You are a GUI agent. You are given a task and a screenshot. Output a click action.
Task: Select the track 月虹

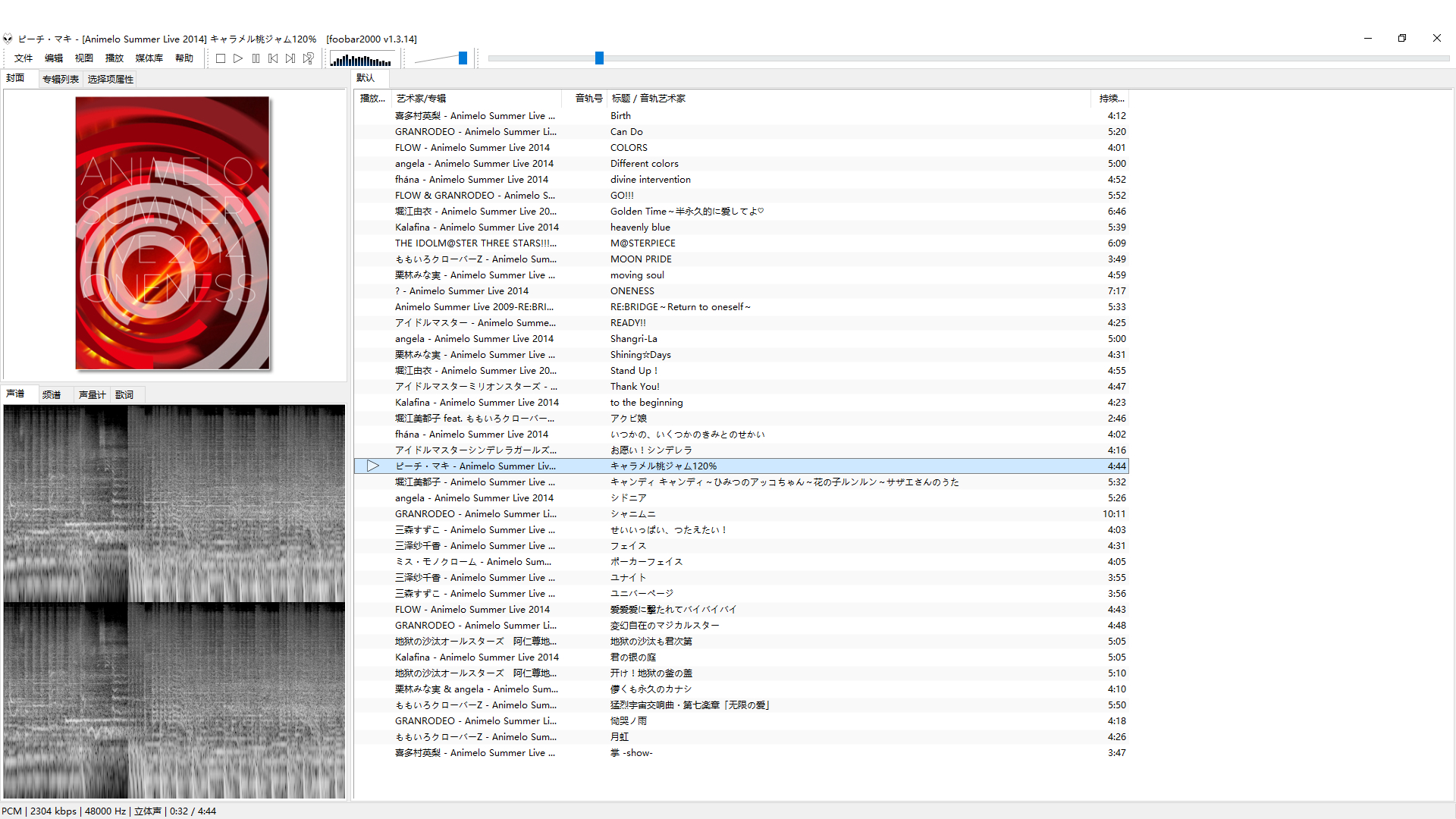(x=742, y=737)
